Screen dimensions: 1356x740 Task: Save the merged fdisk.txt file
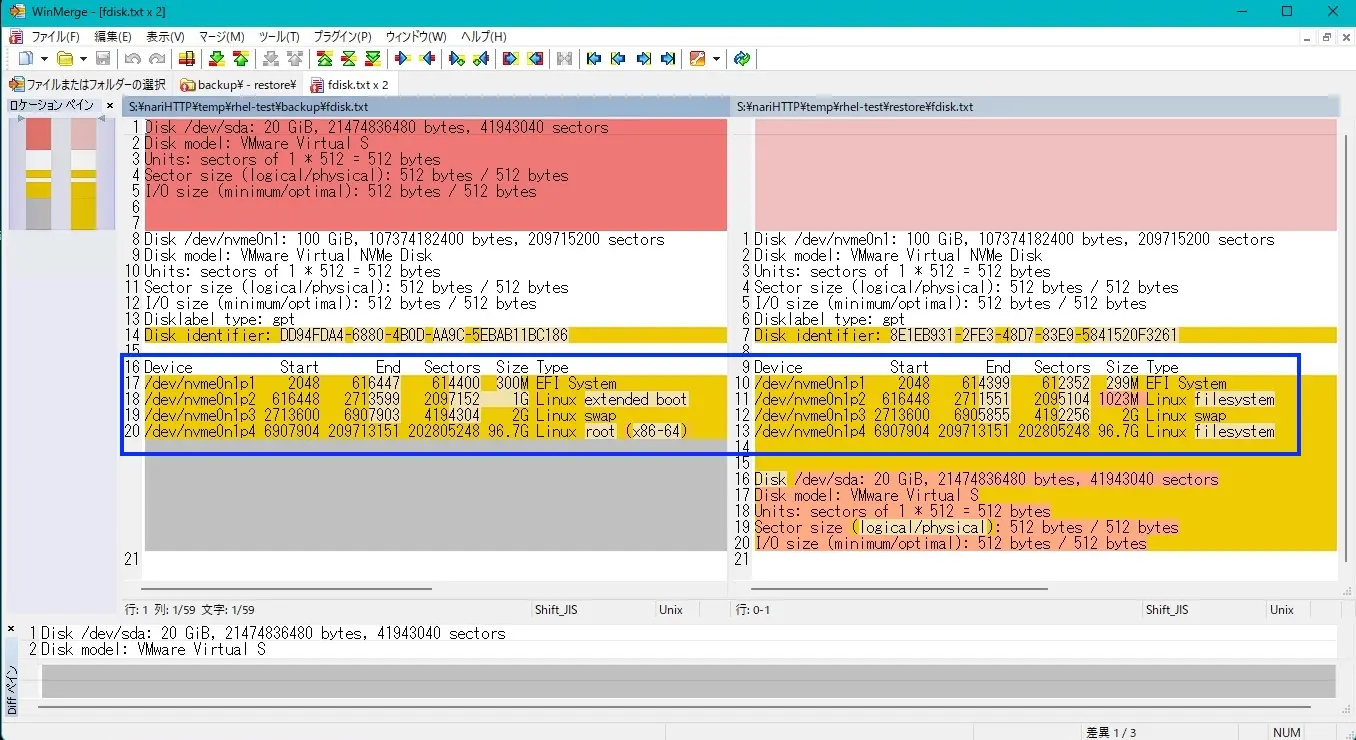coord(103,58)
